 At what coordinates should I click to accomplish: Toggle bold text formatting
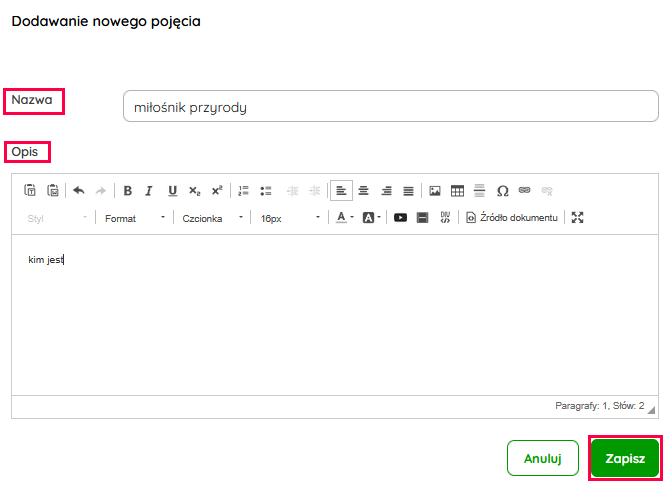tap(127, 190)
